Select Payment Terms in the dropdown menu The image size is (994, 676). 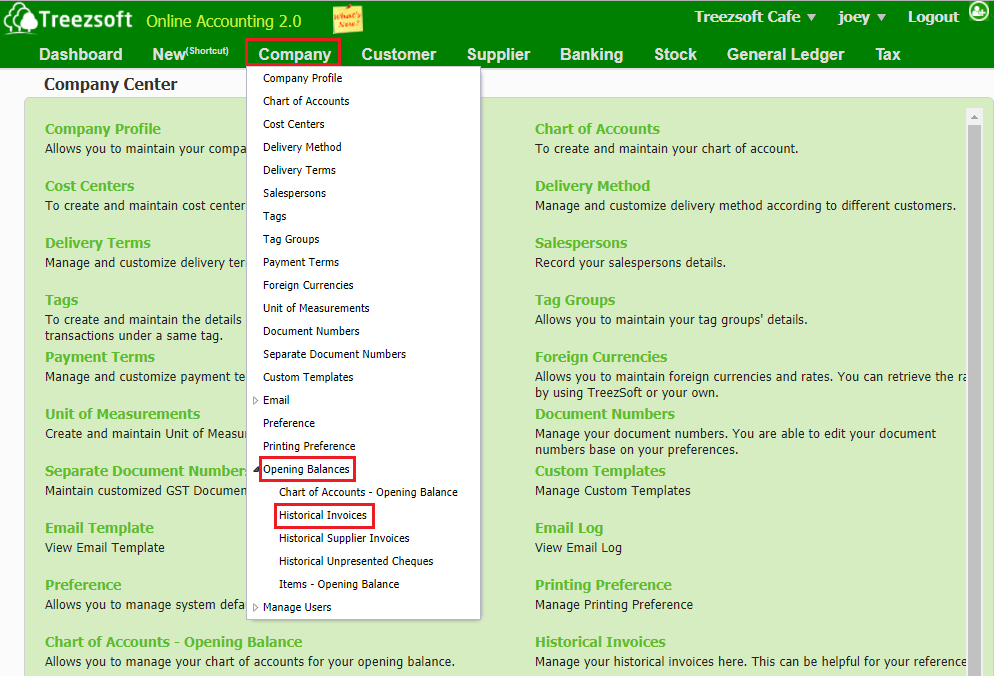[301, 262]
